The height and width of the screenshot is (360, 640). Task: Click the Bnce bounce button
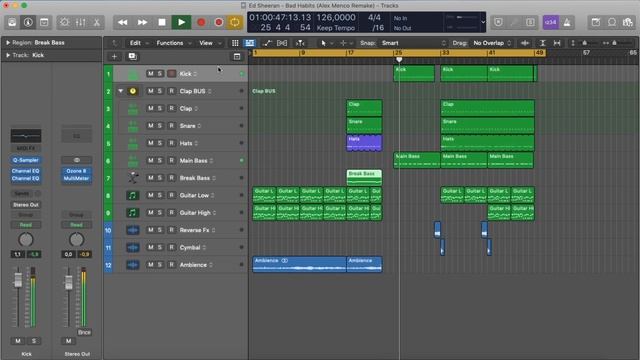[x=84, y=332]
